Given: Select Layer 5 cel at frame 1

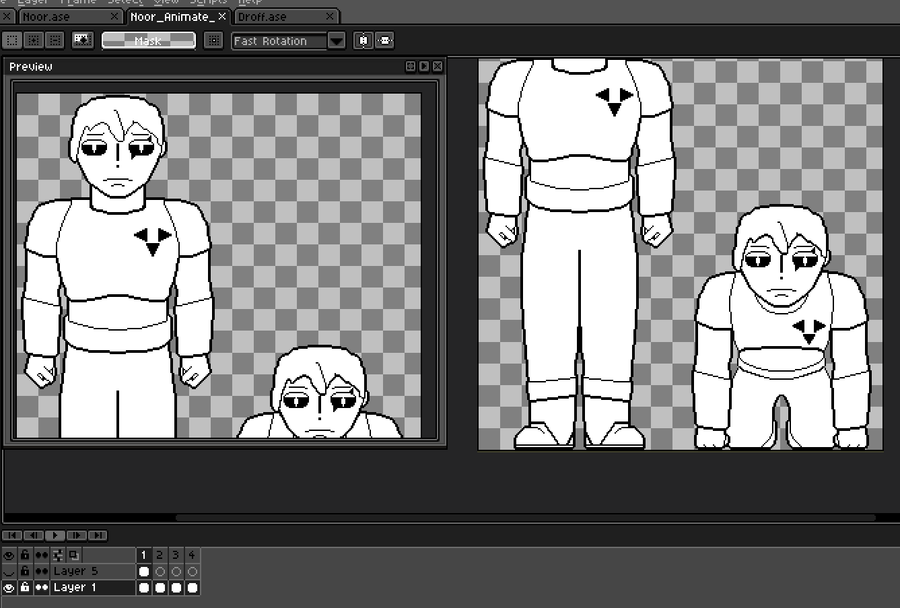Looking at the screenshot, I should click(x=143, y=571).
